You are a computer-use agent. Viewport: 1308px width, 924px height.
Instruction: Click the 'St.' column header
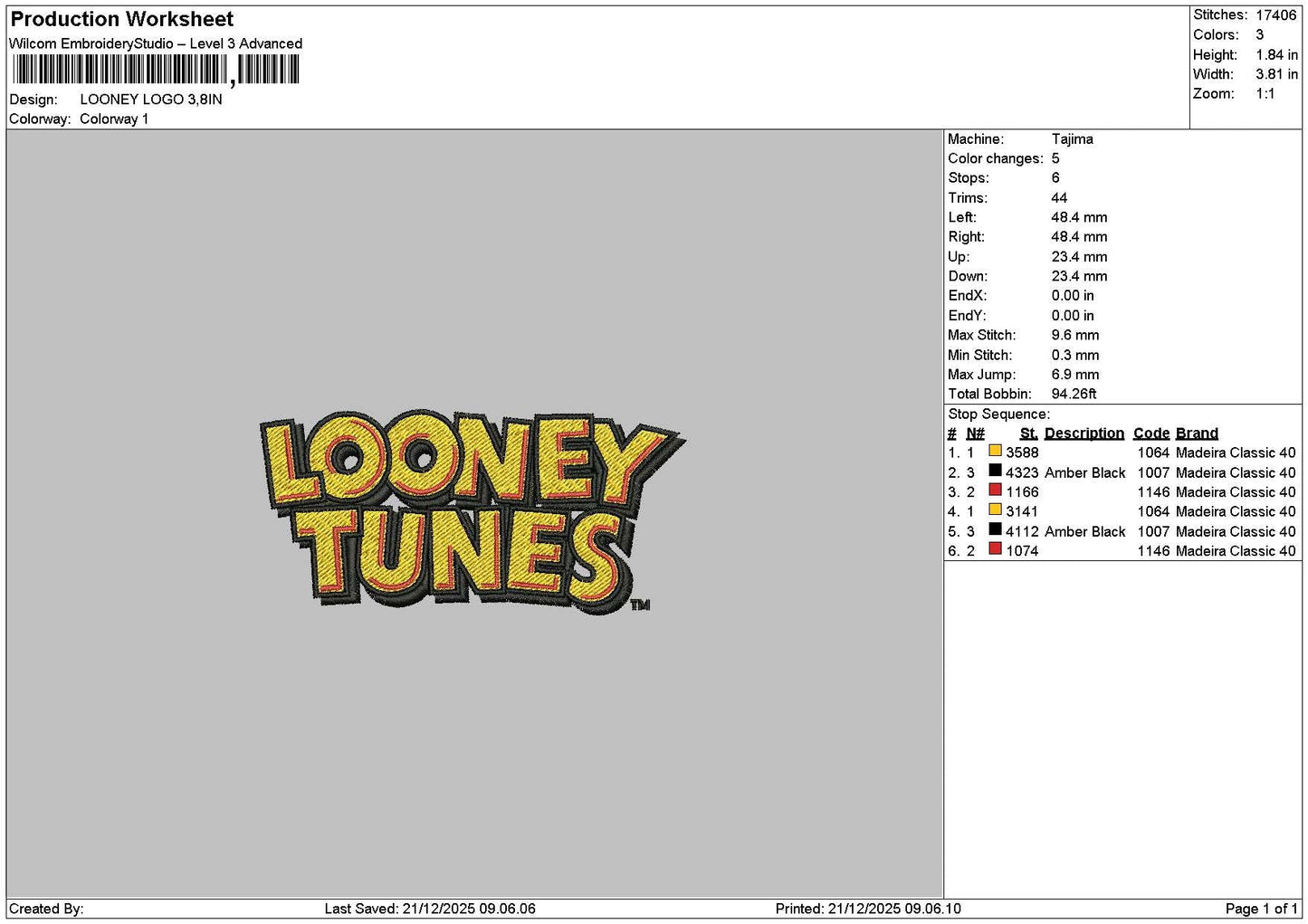[1029, 433]
